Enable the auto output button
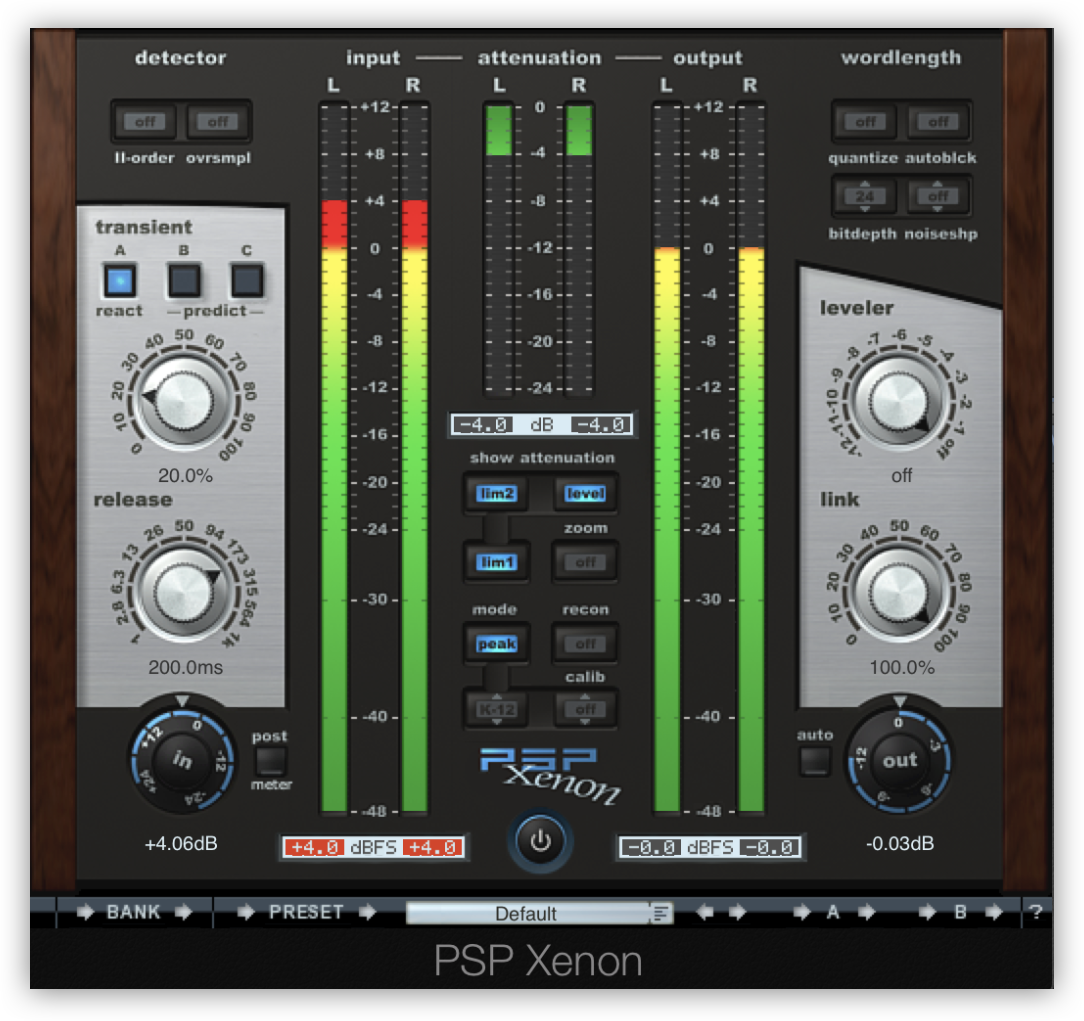Viewport: 1084px width, 1021px height. pyautogui.click(x=815, y=760)
